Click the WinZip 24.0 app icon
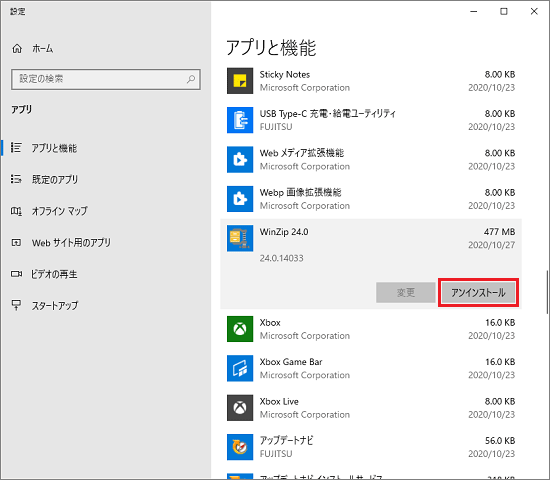Viewport: 550px width, 480px height. (x=240, y=238)
